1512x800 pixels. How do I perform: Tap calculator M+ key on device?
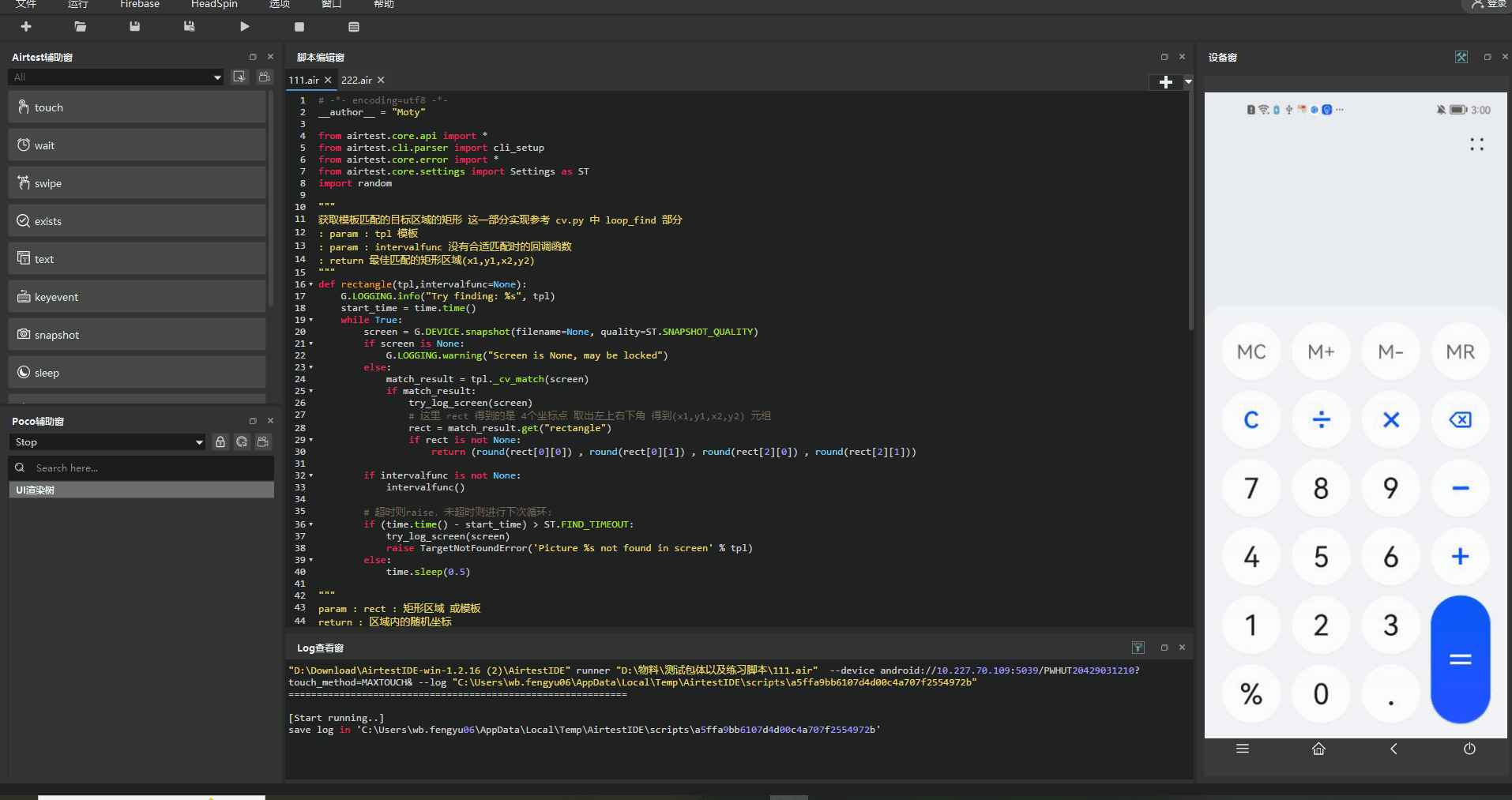coord(1321,351)
